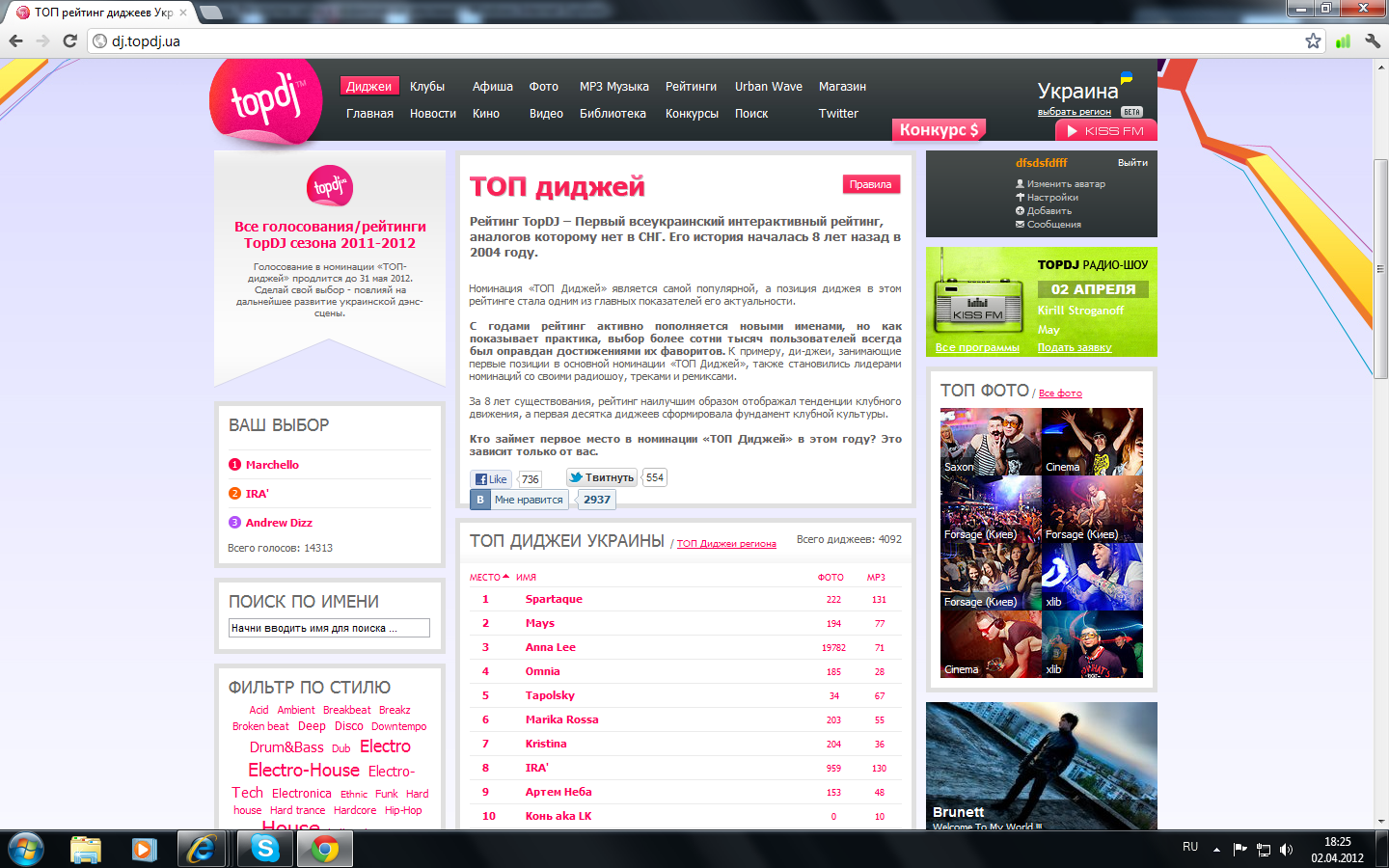1389x868 pixels.
Task: Sort table by ФОТО column
Action: click(831, 578)
